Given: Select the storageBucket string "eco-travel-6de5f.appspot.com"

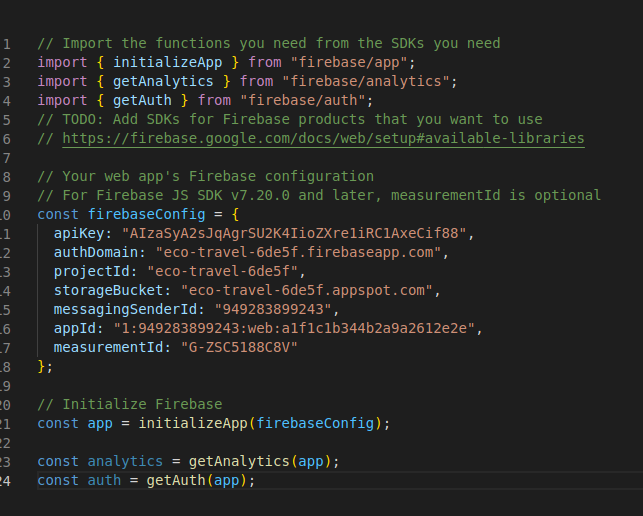Looking at the screenshot, I should 311,290.
